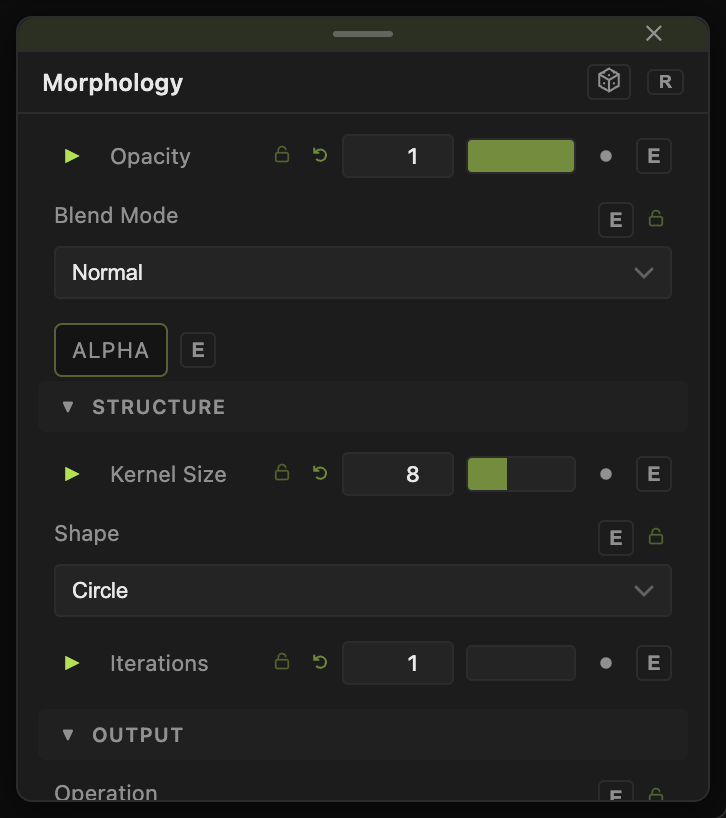Toggle the lock on Kernel Size
The image size is (726, 818).
(282, 473)
